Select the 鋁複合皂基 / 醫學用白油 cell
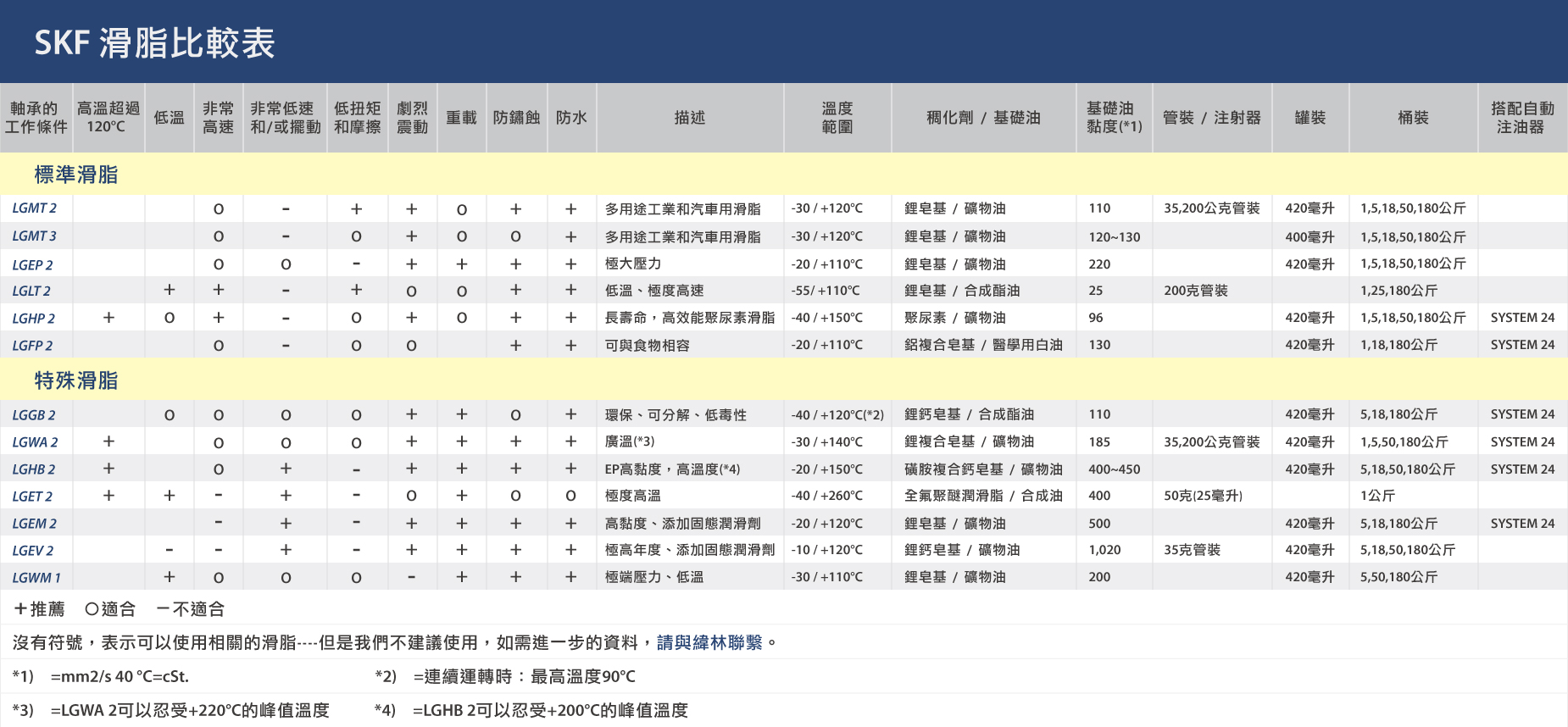 (983, 345)
